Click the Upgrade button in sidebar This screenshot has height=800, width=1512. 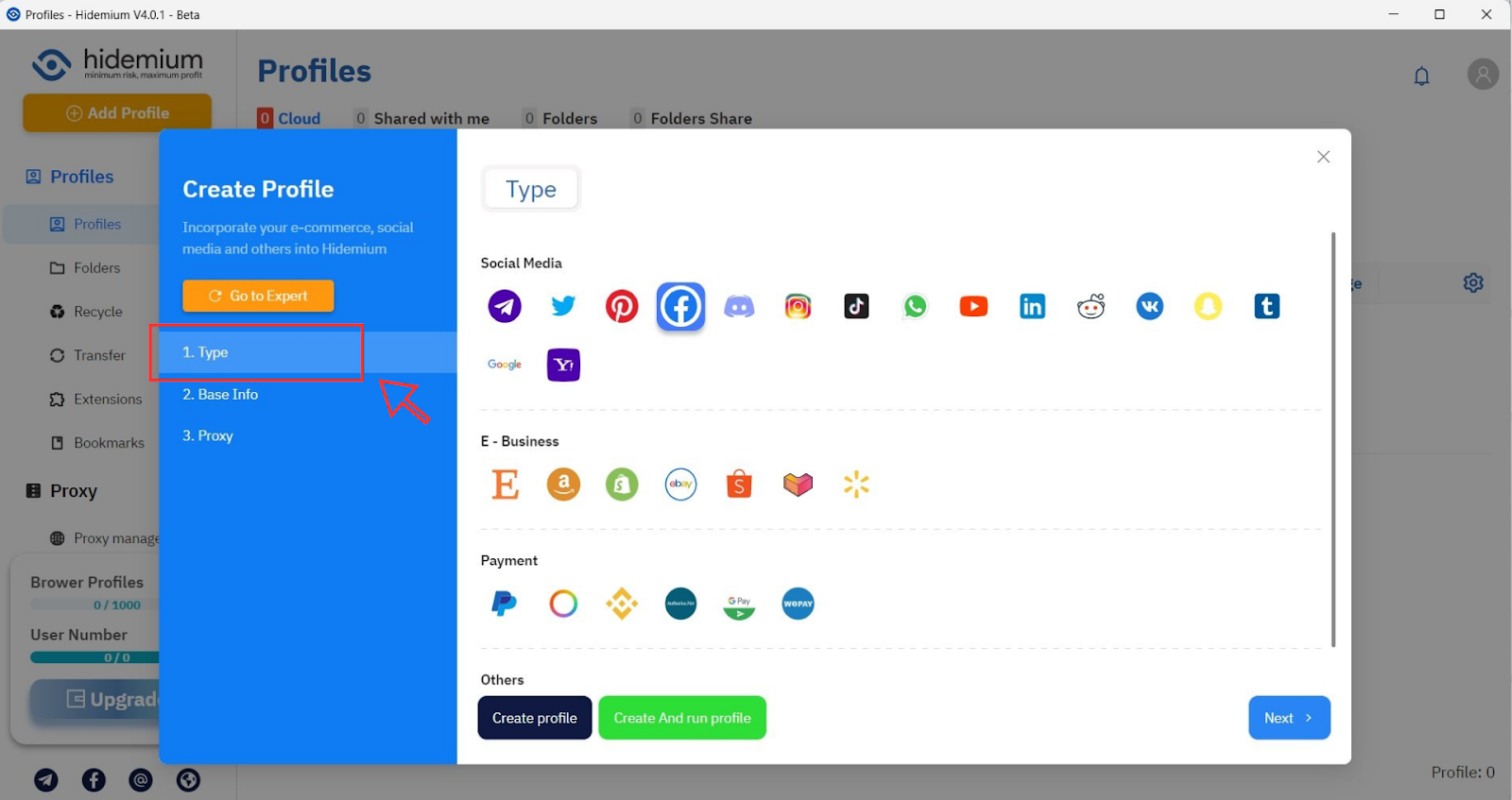(95, 700)
